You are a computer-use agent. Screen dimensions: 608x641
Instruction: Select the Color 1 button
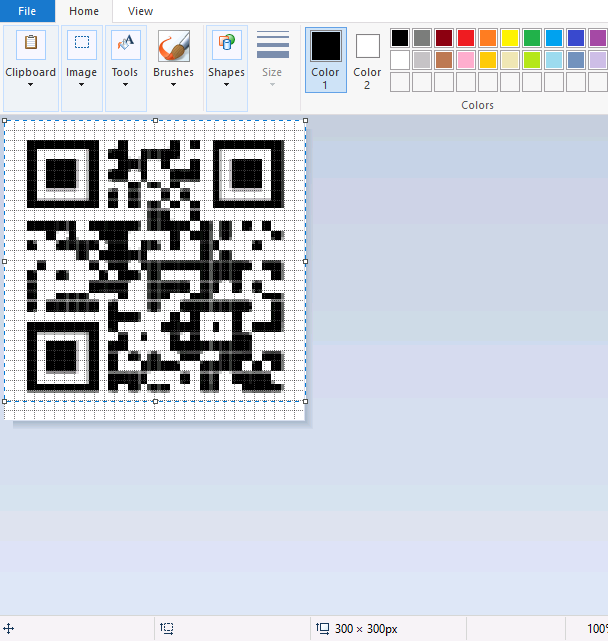coord(326,60)
